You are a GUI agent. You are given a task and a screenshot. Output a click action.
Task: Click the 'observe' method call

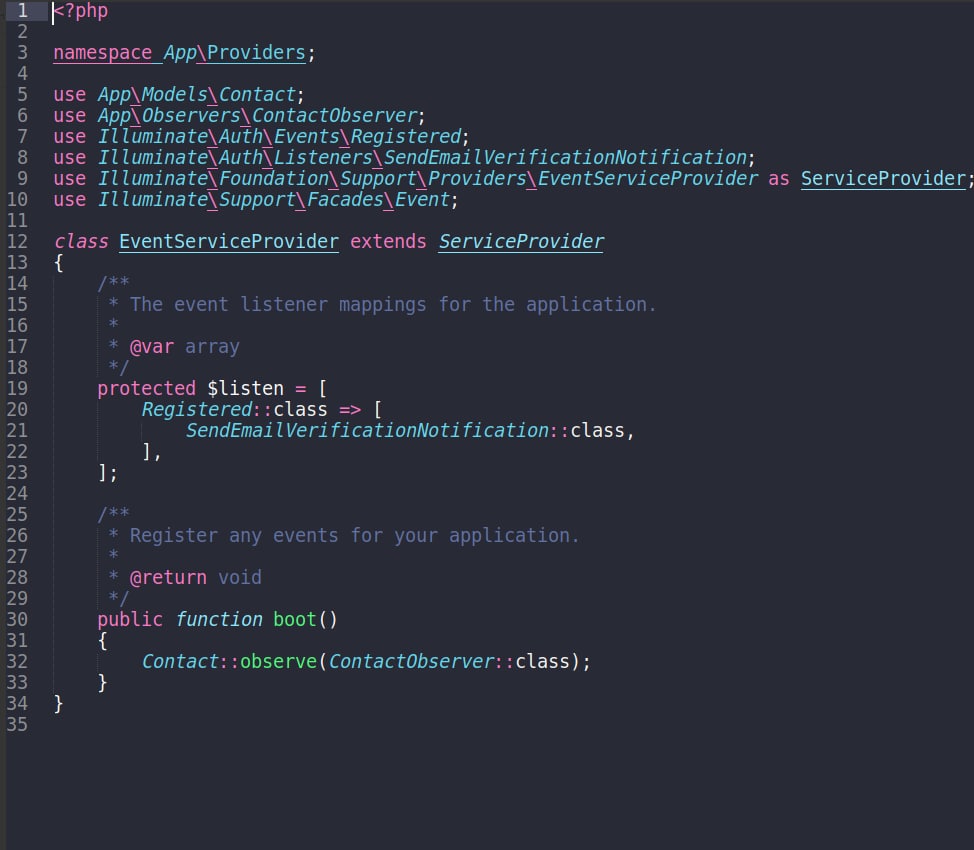(x=279, y=662)
